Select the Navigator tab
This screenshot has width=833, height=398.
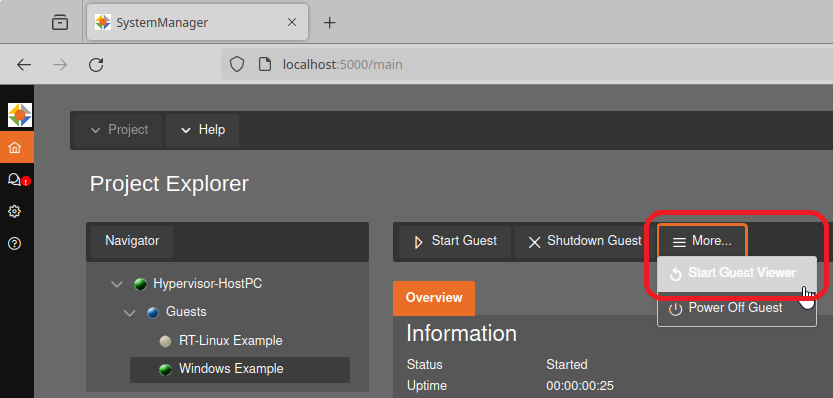click(132, 241)
